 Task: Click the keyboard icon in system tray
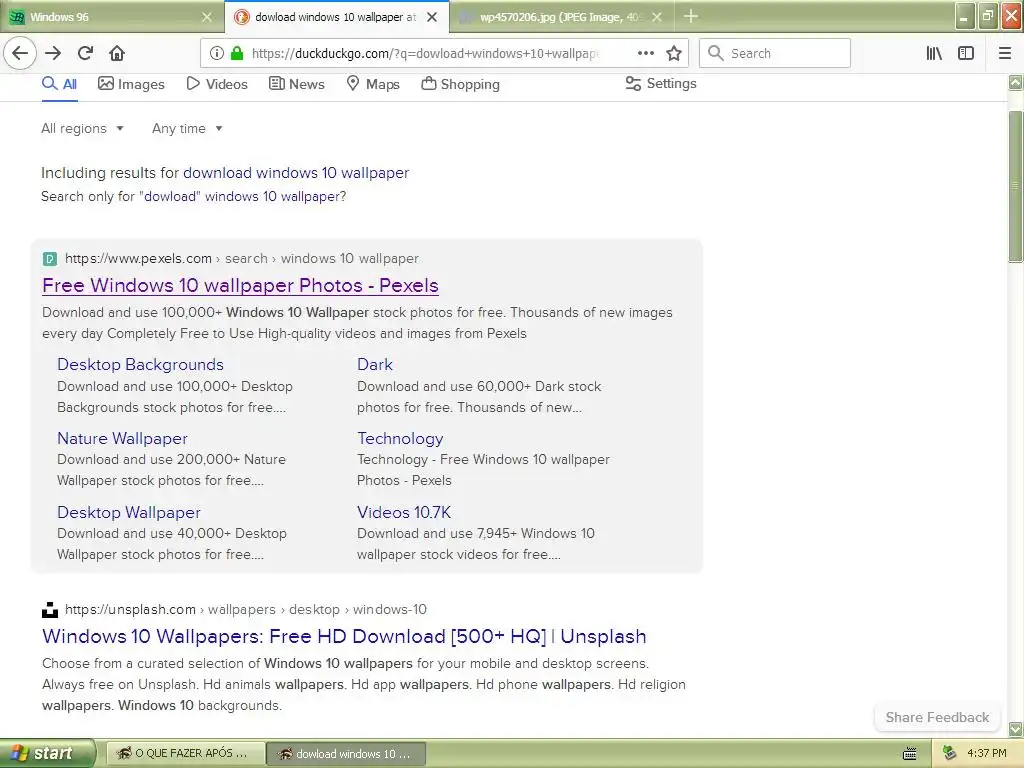pos(909,754)
